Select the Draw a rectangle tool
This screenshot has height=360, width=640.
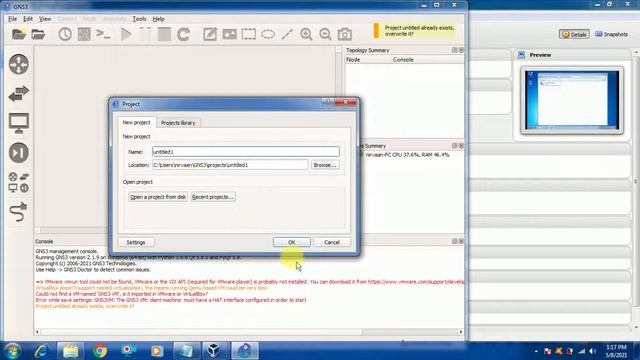pos(249,34)
